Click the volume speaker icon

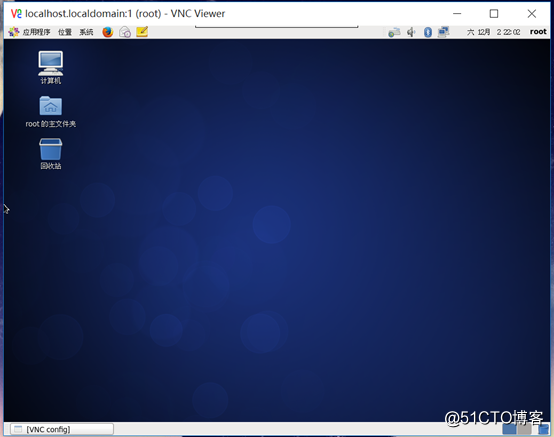(x=411, y=32)
